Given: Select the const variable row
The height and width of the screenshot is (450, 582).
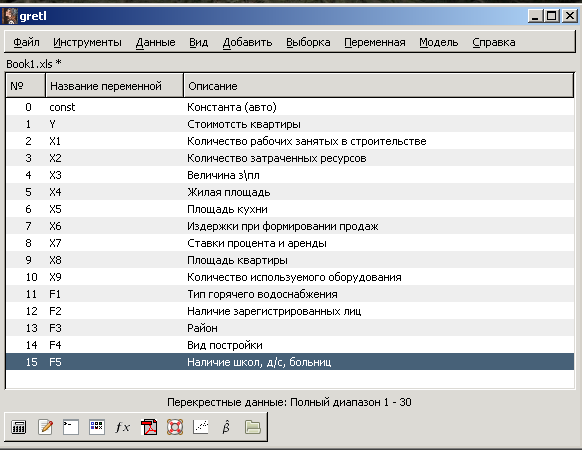Looking at the screenshot, I should [290, 107].
